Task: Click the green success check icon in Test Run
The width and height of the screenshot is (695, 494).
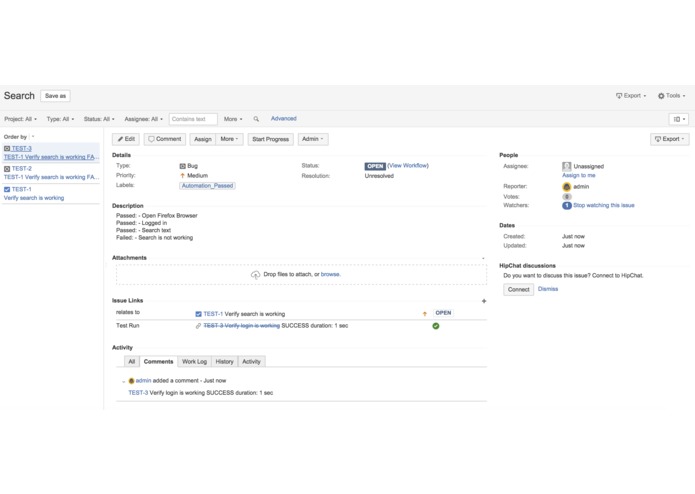Action: coord(436,326)
